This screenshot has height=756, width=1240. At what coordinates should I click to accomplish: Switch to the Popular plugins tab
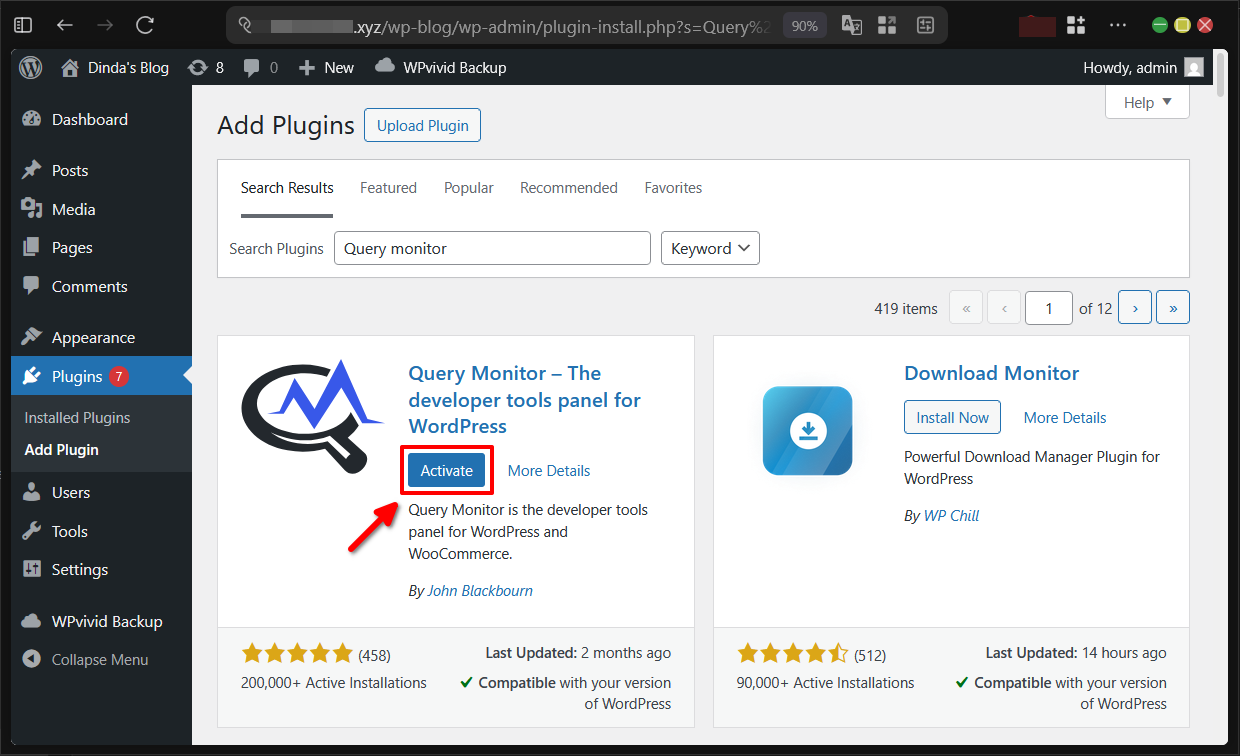pos(468,187)
